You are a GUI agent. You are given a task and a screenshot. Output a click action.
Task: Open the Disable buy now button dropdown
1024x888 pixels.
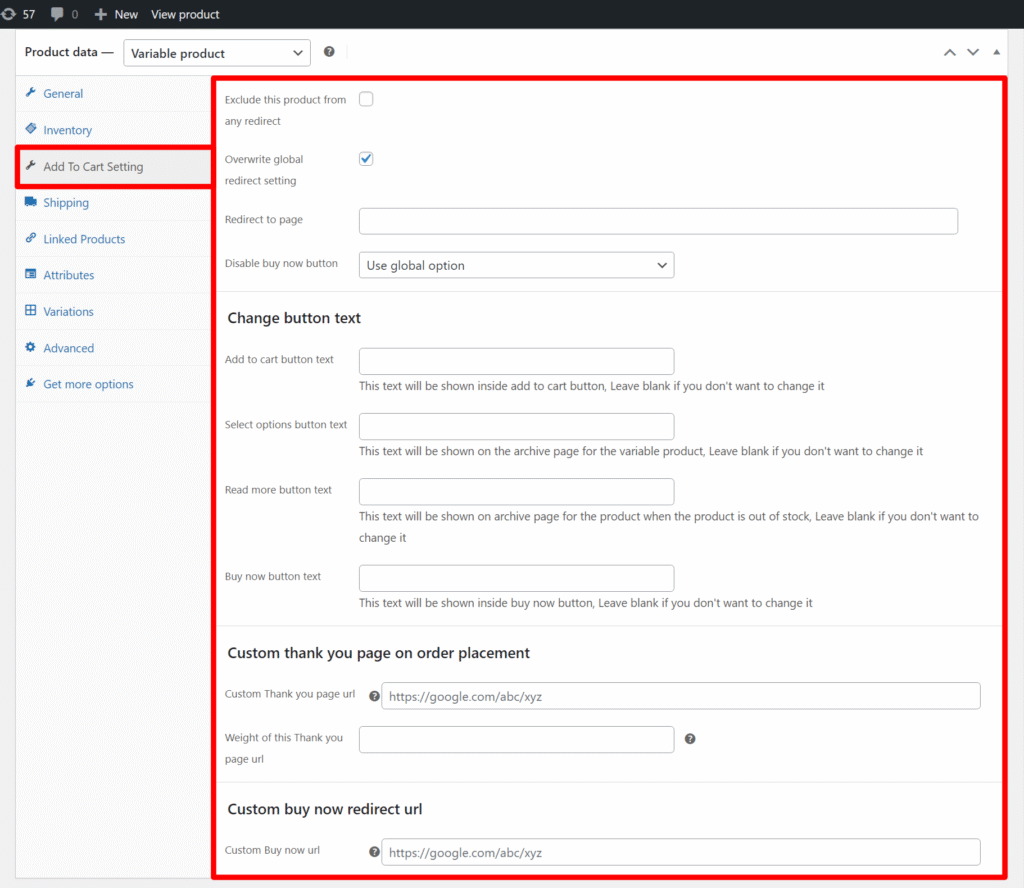point(516,265)
